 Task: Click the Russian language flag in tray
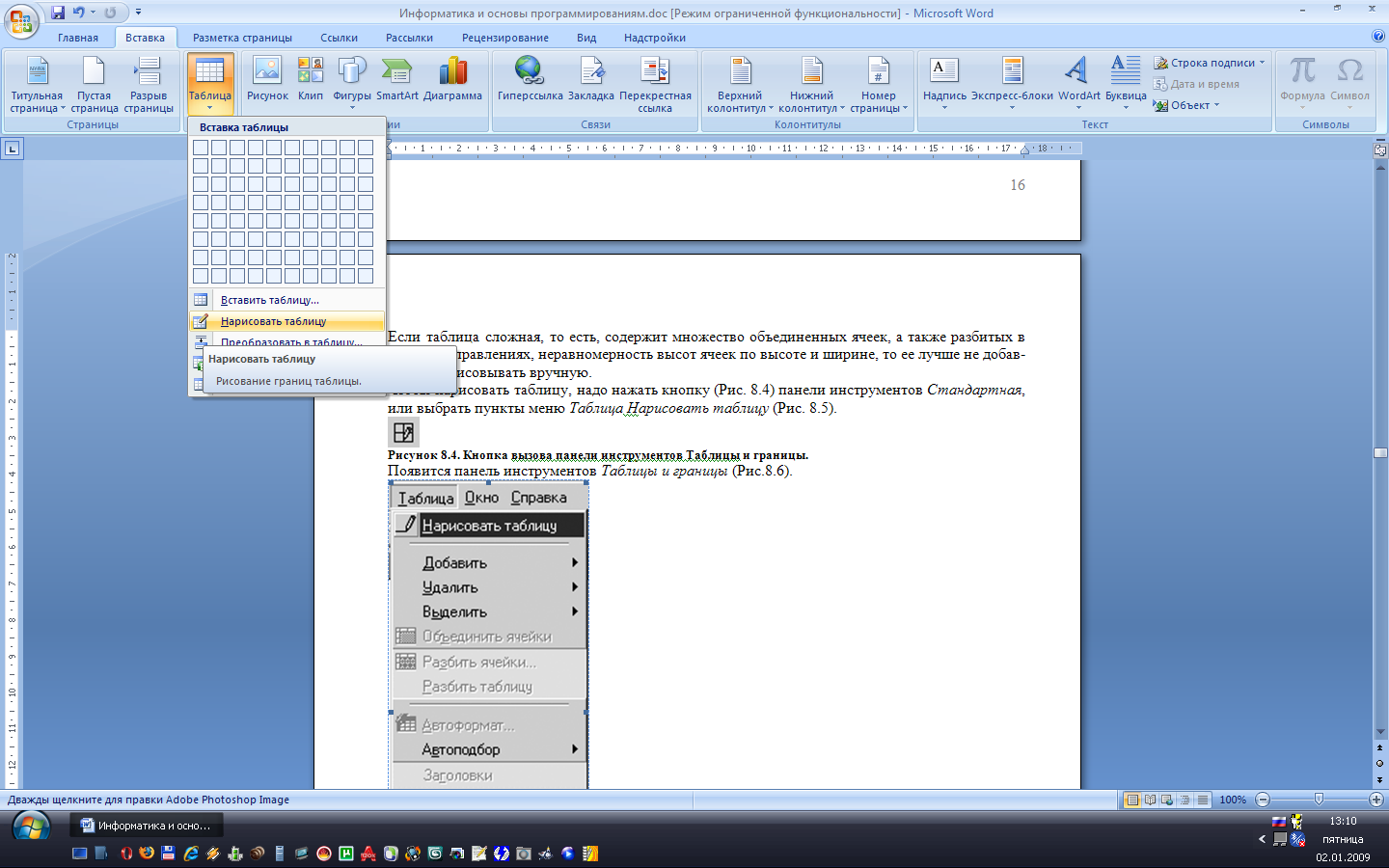point(1279,822)
